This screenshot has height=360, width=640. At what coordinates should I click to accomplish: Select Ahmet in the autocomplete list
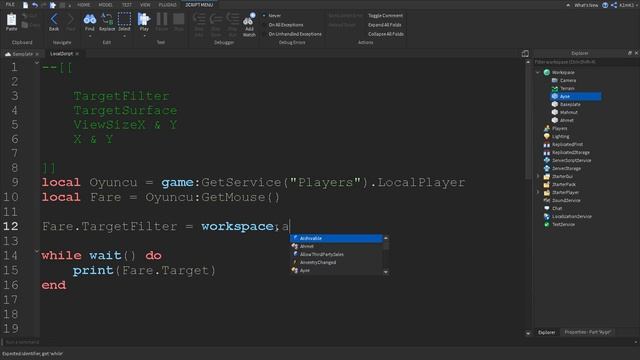[336, 247]
